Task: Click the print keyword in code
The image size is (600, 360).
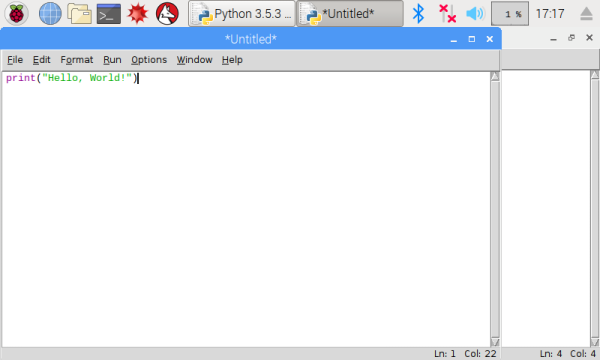Action: 21,78
